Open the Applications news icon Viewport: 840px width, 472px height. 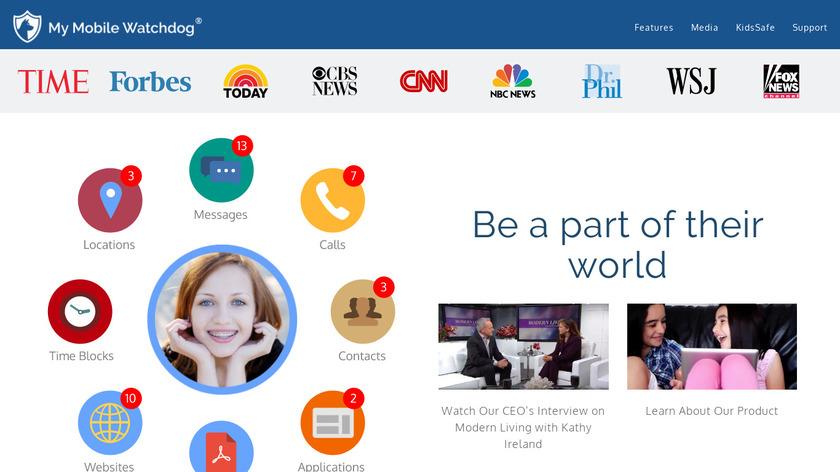point(333,423)
